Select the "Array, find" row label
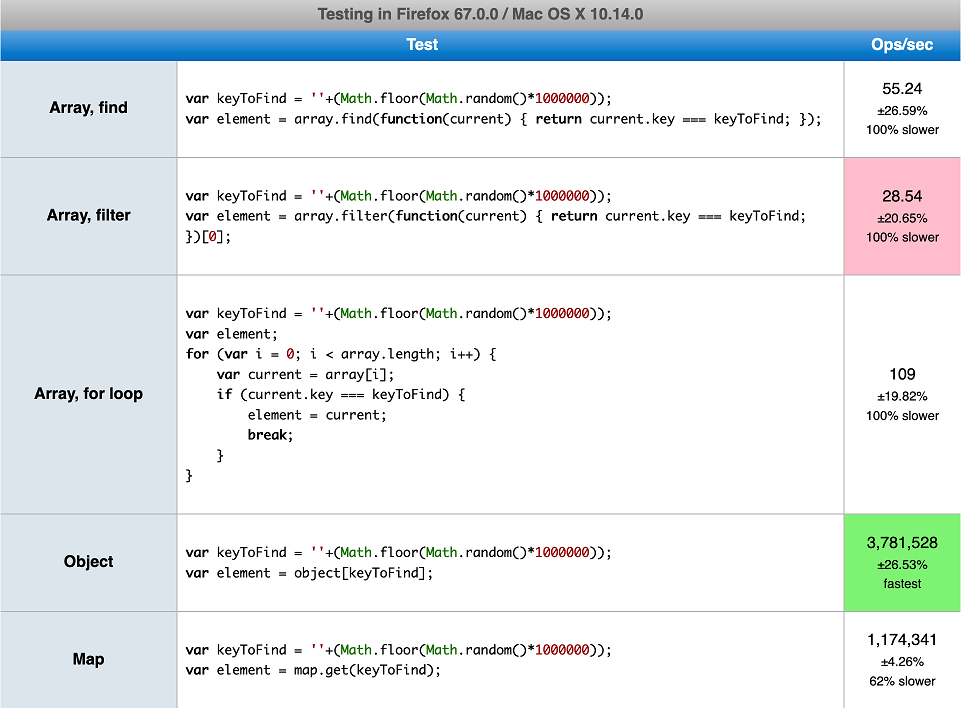Screen dimensions: 961x708 click(x=89, y=108)
